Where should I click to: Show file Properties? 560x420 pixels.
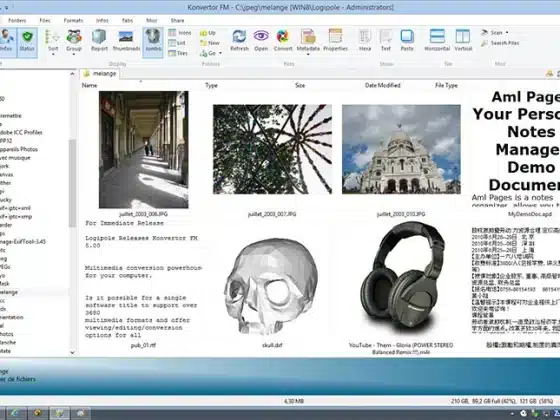335,40
